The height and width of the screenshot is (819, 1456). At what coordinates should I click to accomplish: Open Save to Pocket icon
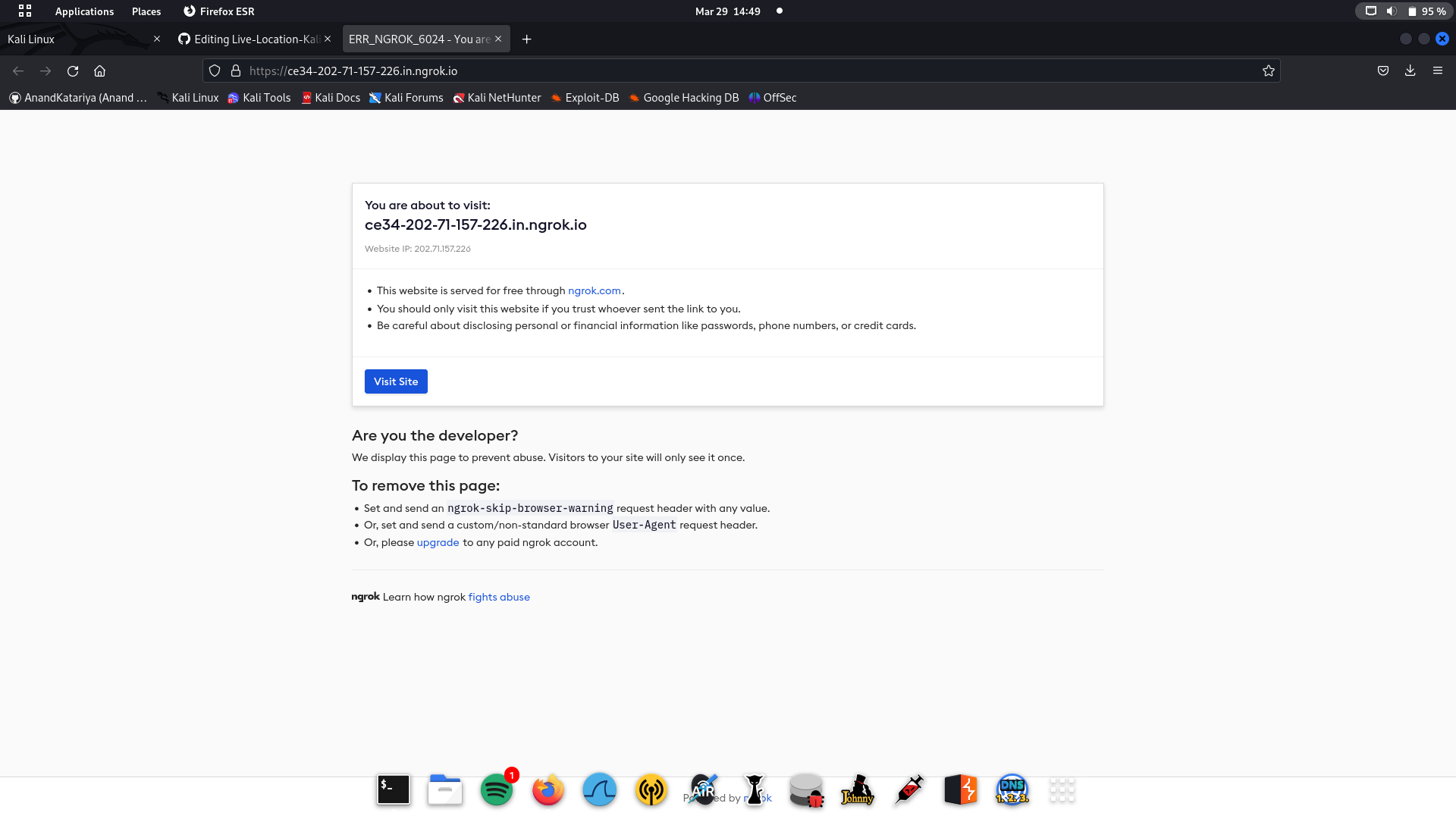pos(1383,71)
